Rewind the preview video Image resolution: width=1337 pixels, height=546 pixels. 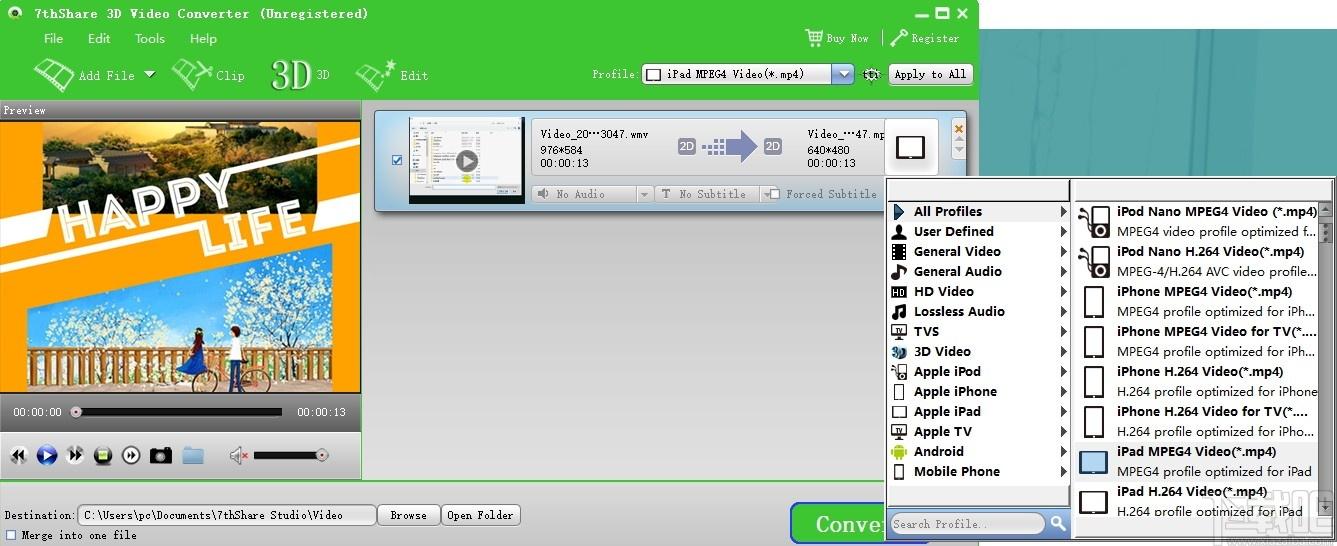(x=18, y=456)
